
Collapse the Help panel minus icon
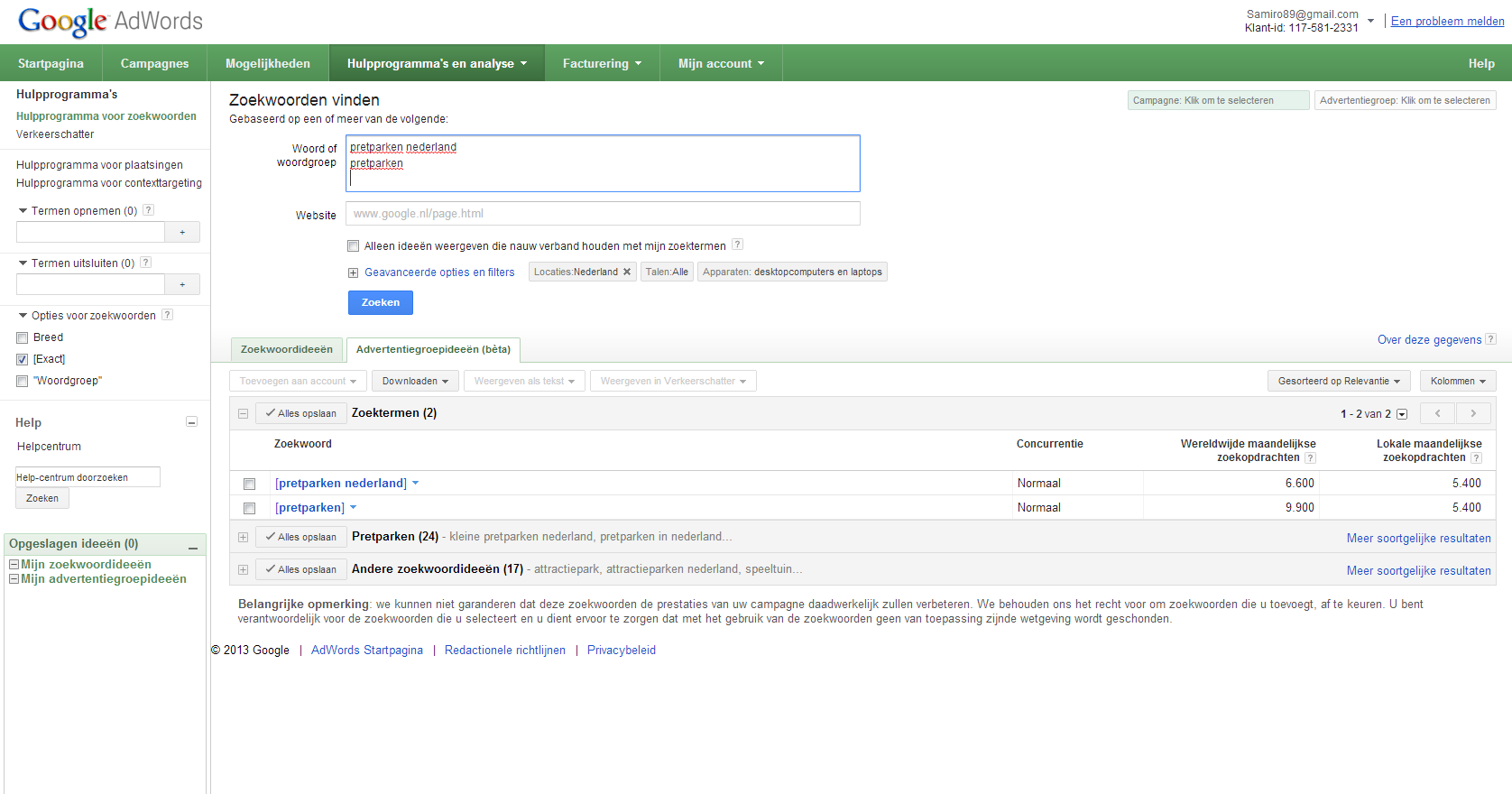(x=191, y=422)
